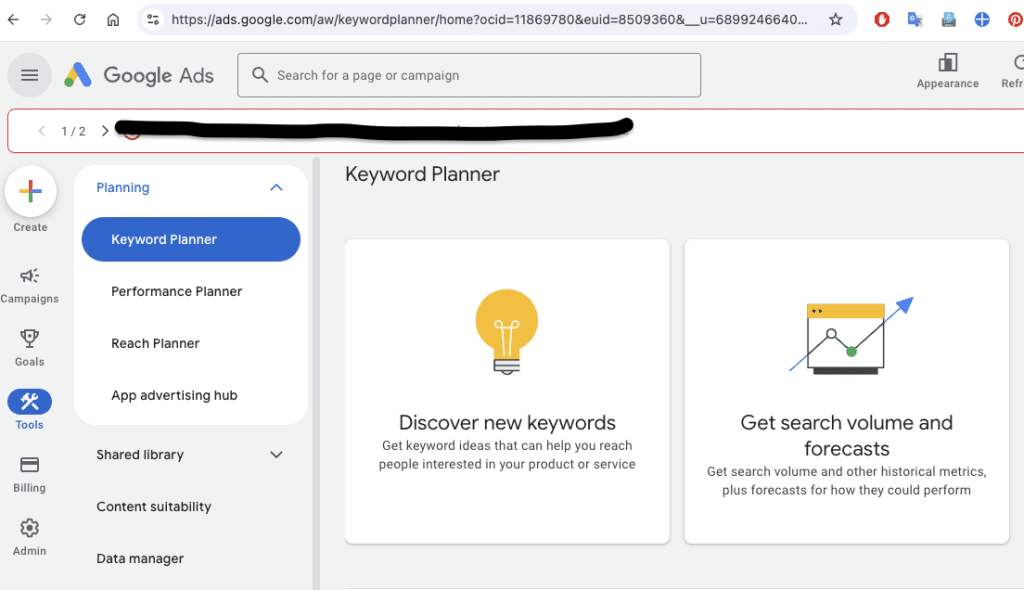This screenshot has height=590, width=1024.
Task: Click the Create plus button
Action: pyautogui.click(x=30, y=191)
